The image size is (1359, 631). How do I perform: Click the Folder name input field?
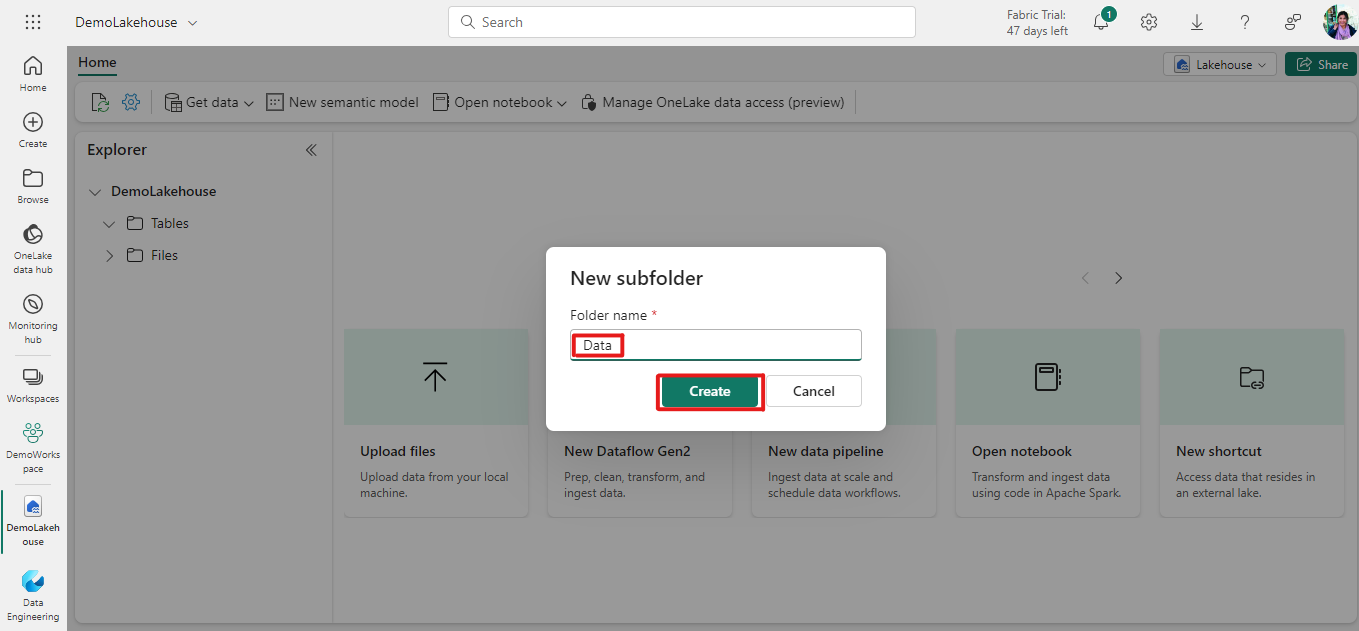click(x=716, y=345)
